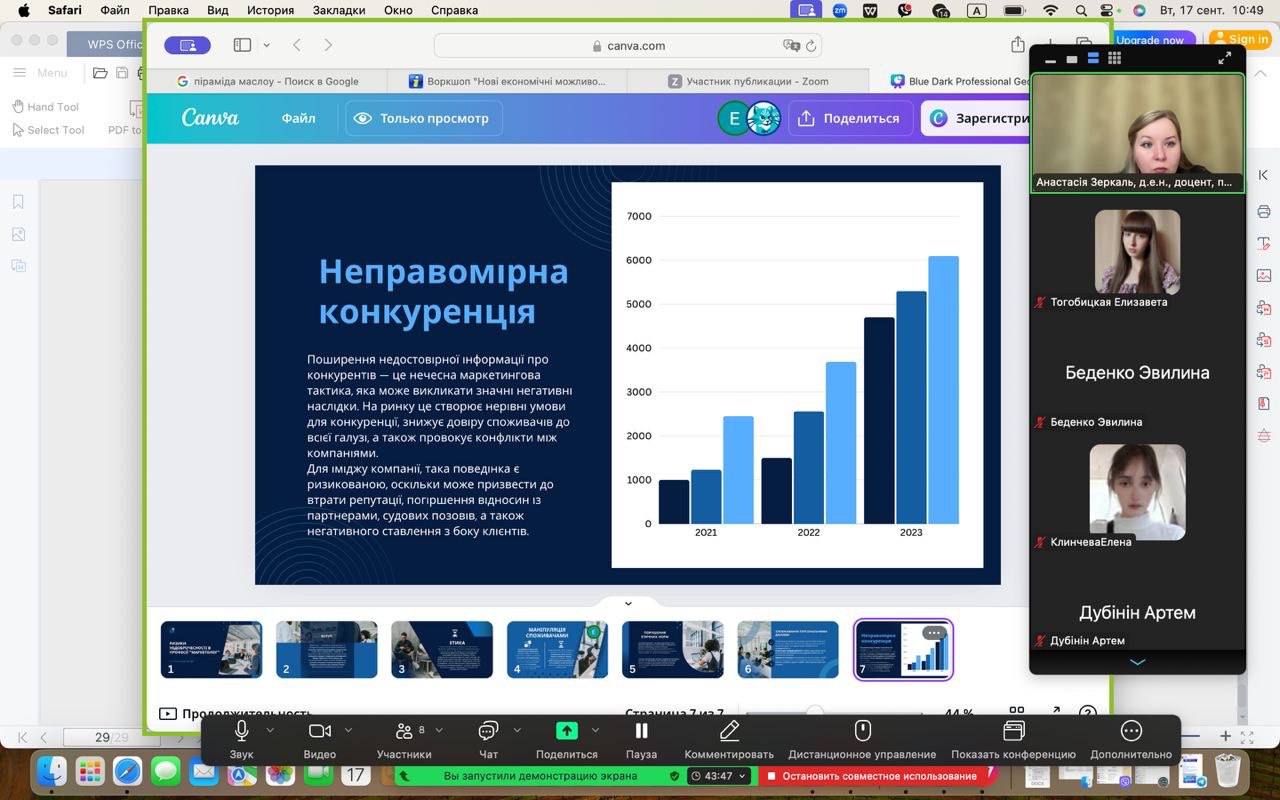
Task: Expand video options arrow next to Видео
Action: click(348, 730)
